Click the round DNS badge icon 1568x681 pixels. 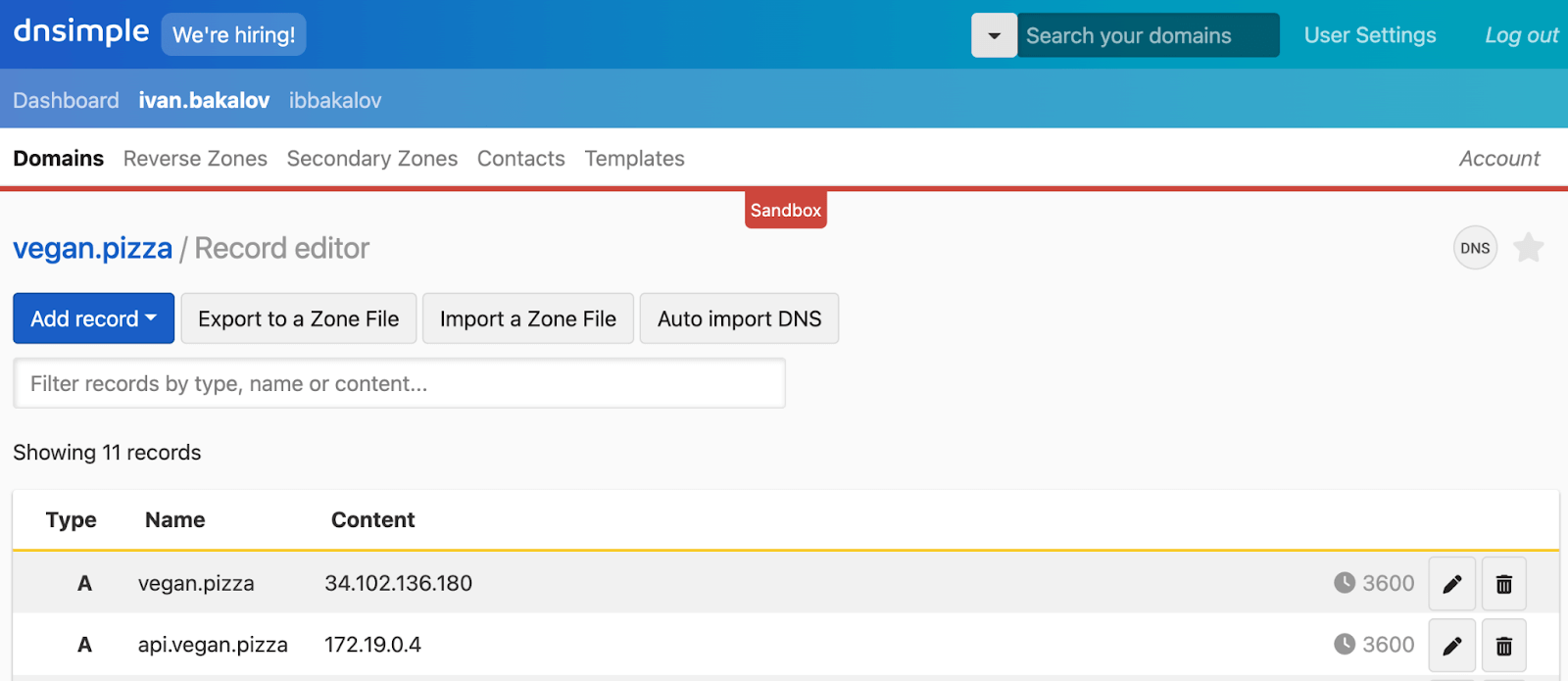[1475, 248]
